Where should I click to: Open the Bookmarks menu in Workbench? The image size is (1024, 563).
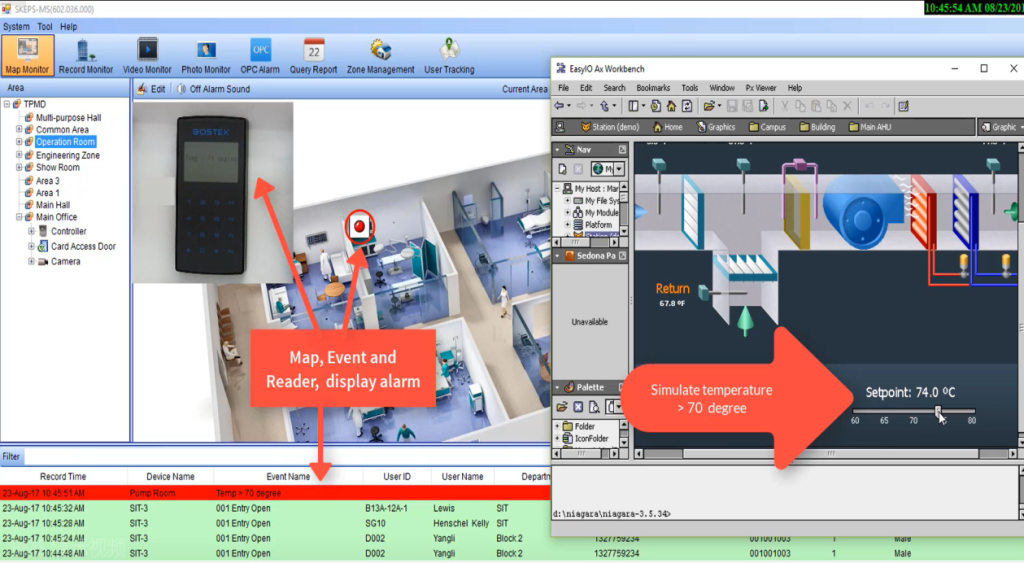click(653, 88)
